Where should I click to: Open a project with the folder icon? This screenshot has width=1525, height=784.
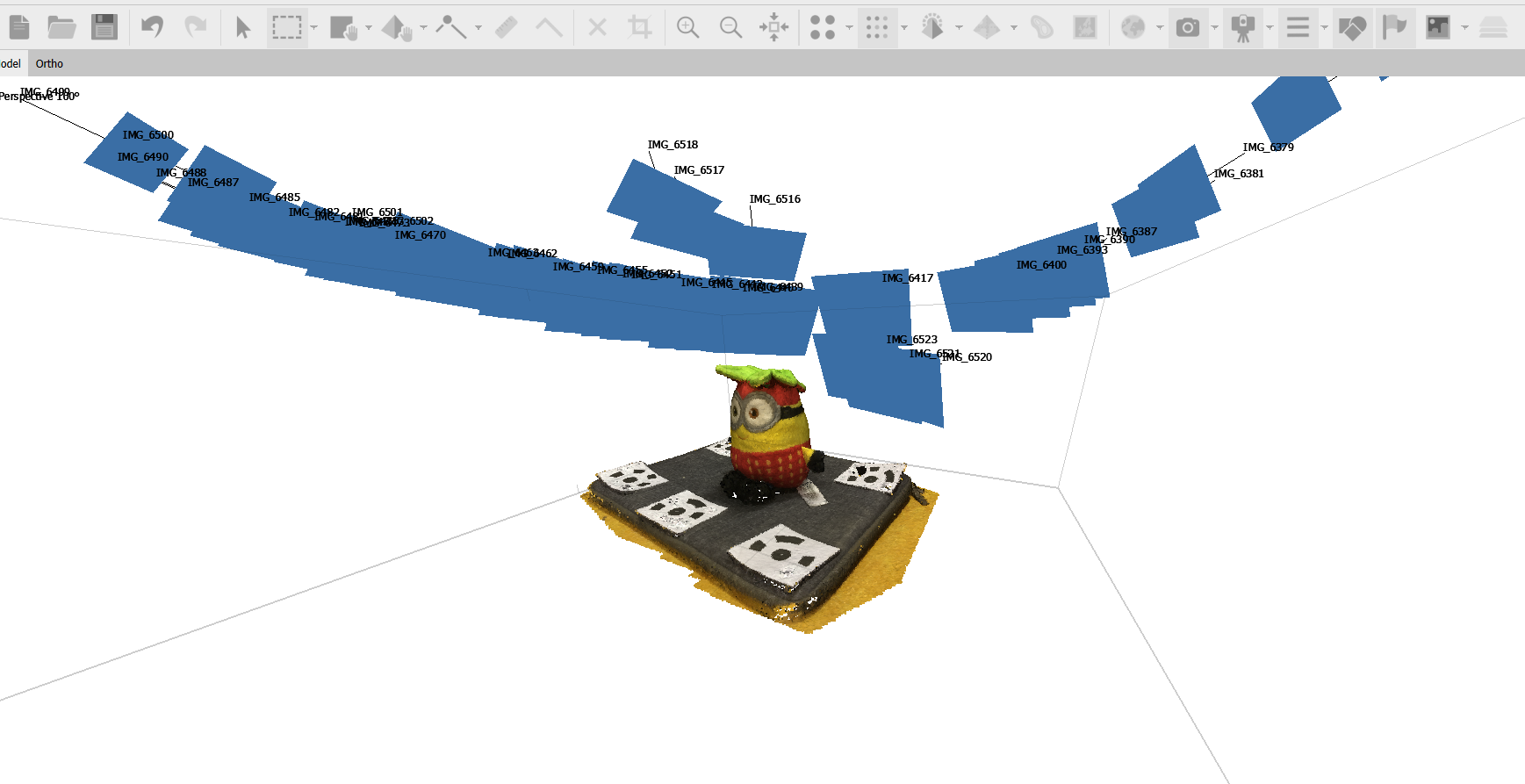coord(61,27)
